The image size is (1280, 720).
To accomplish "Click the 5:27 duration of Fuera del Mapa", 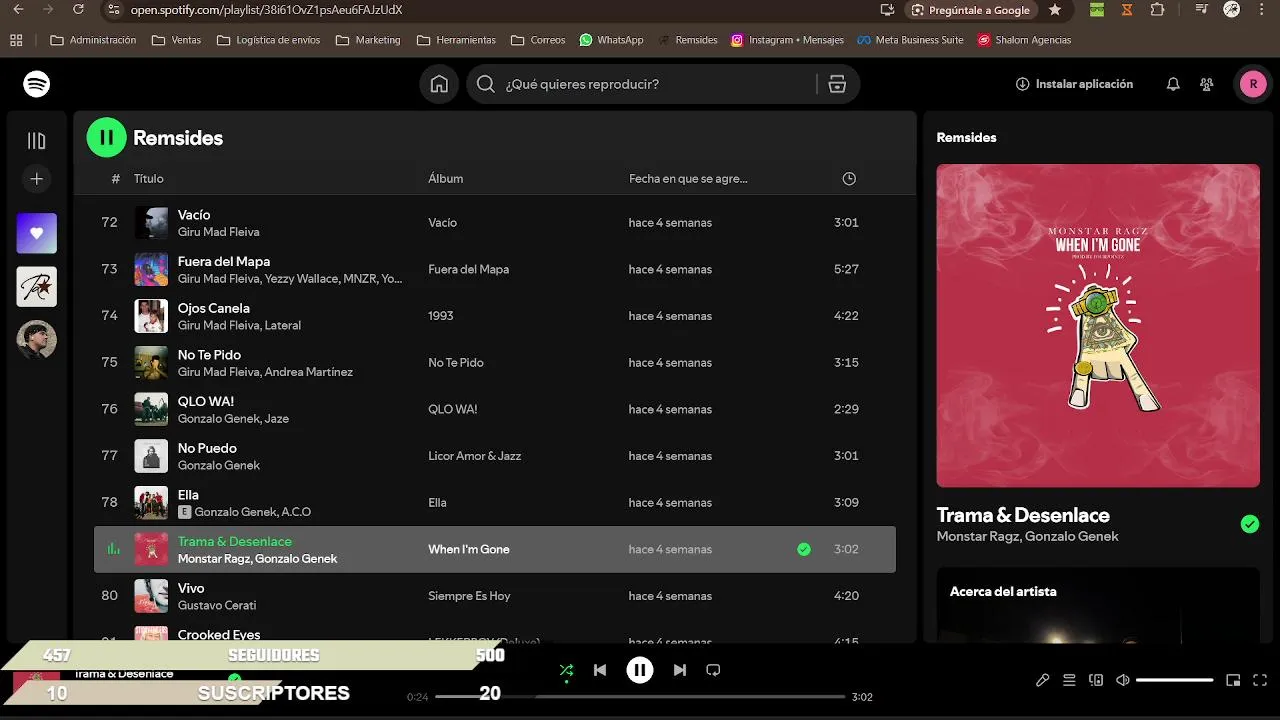I will pyautogui.click(x=846, y=269).
